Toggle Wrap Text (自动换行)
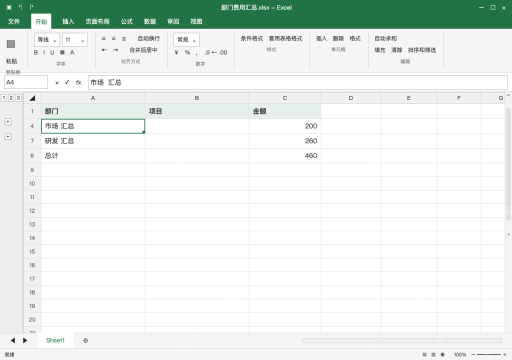This screenshot has width=512, height=360. 149,39
